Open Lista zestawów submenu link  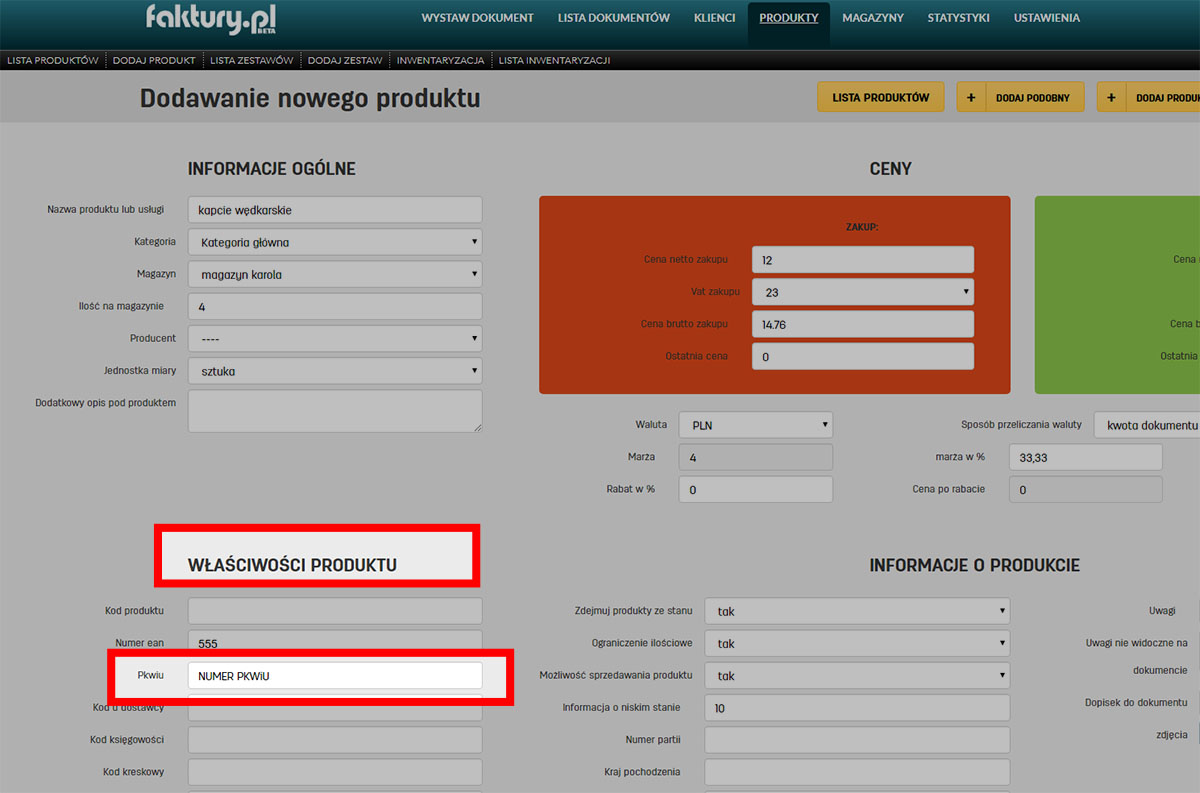point(251,60)
